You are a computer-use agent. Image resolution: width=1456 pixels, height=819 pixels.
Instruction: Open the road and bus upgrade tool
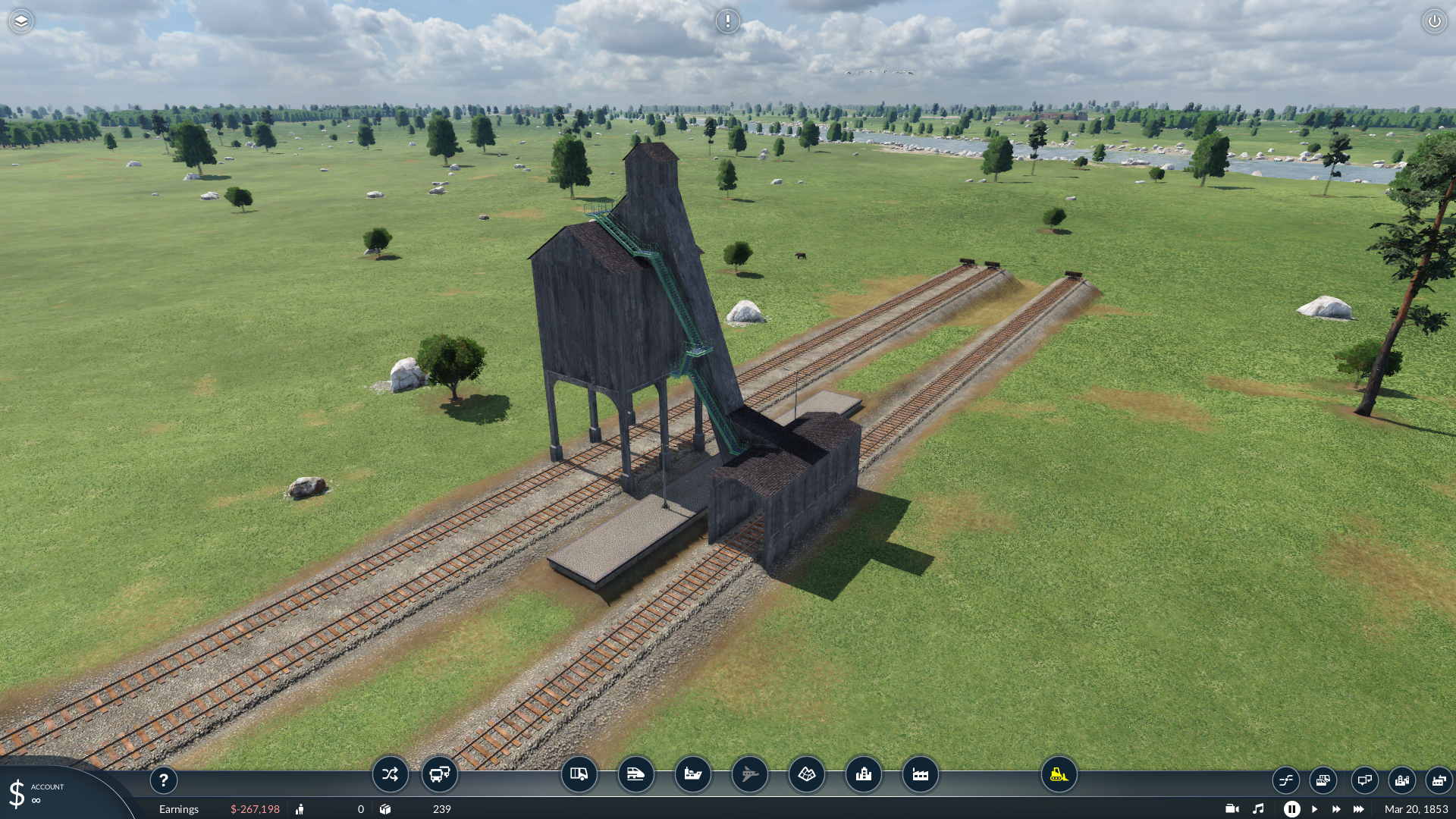1323,780
